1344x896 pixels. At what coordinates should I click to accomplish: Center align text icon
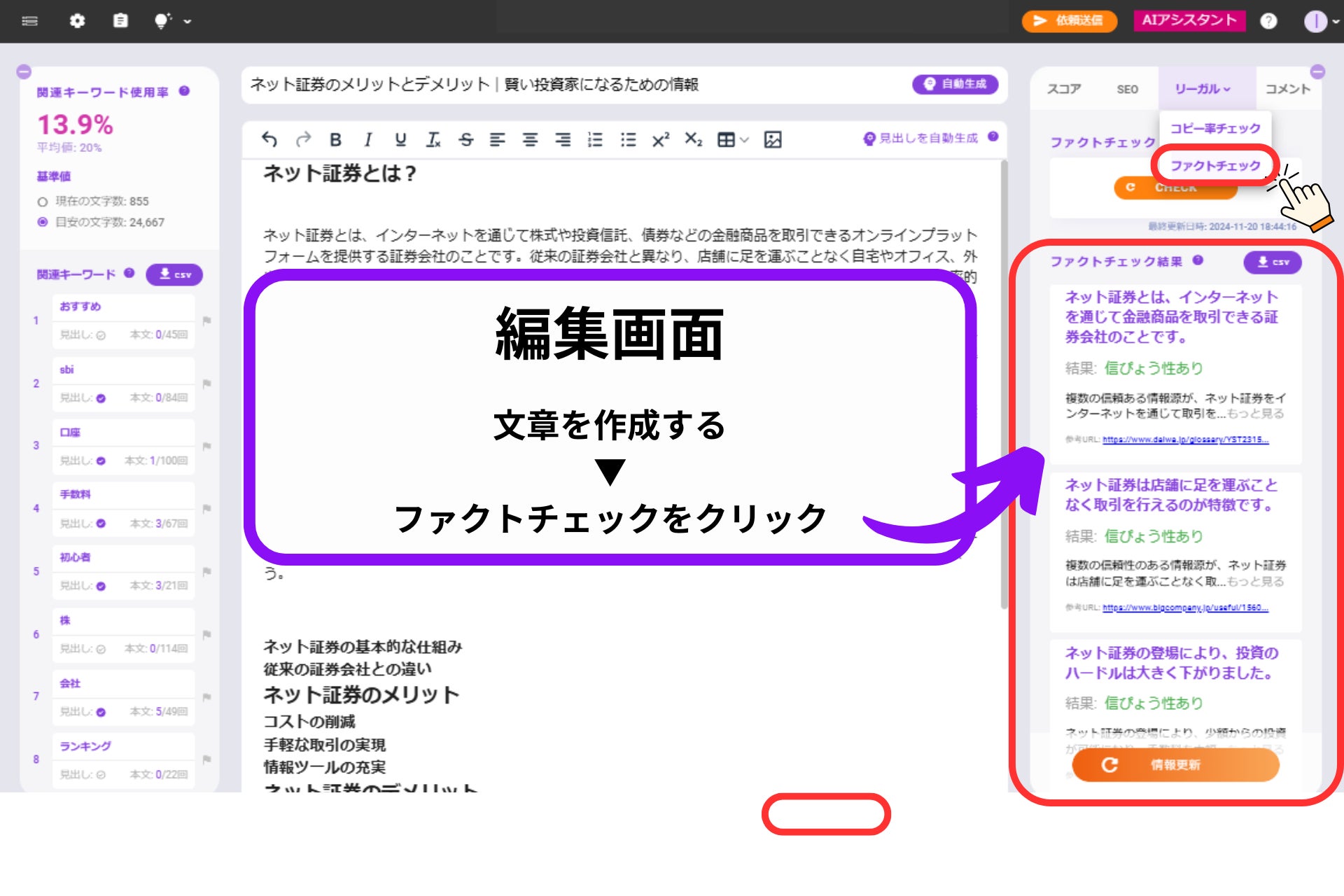click(530, 139)
